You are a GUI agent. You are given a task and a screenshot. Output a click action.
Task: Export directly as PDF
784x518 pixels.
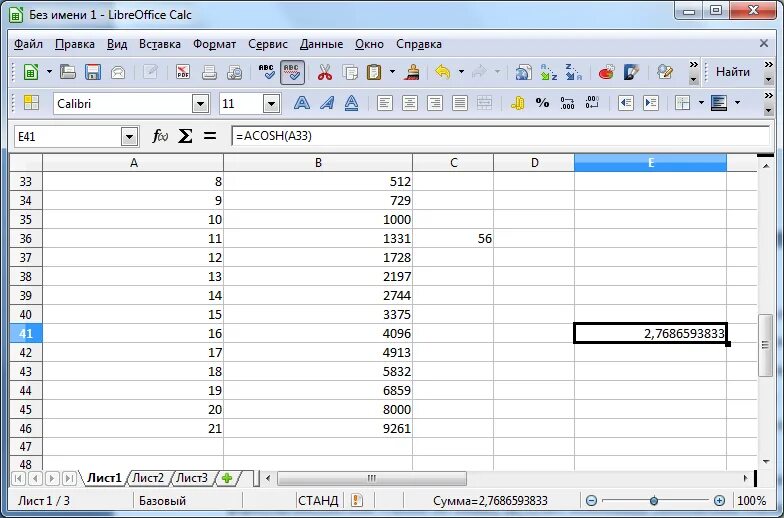click(183, 72)
